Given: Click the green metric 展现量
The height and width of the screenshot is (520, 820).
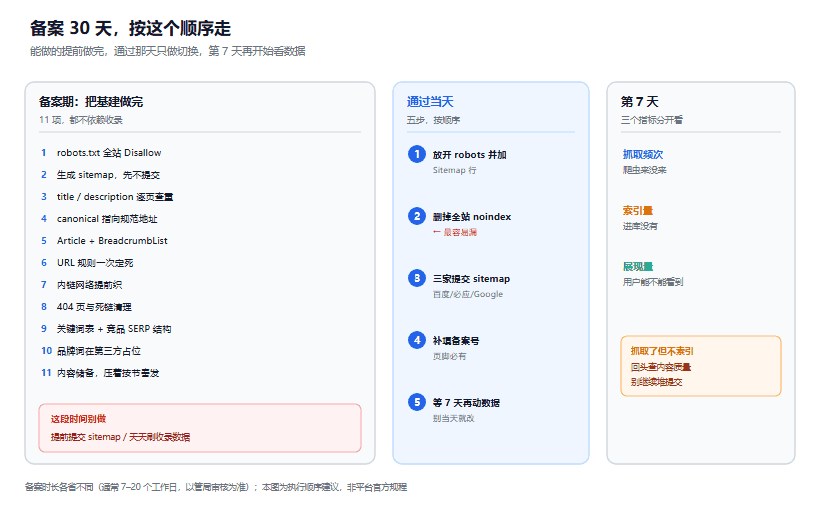Looking at the screenshot, I should pos(637,266).
